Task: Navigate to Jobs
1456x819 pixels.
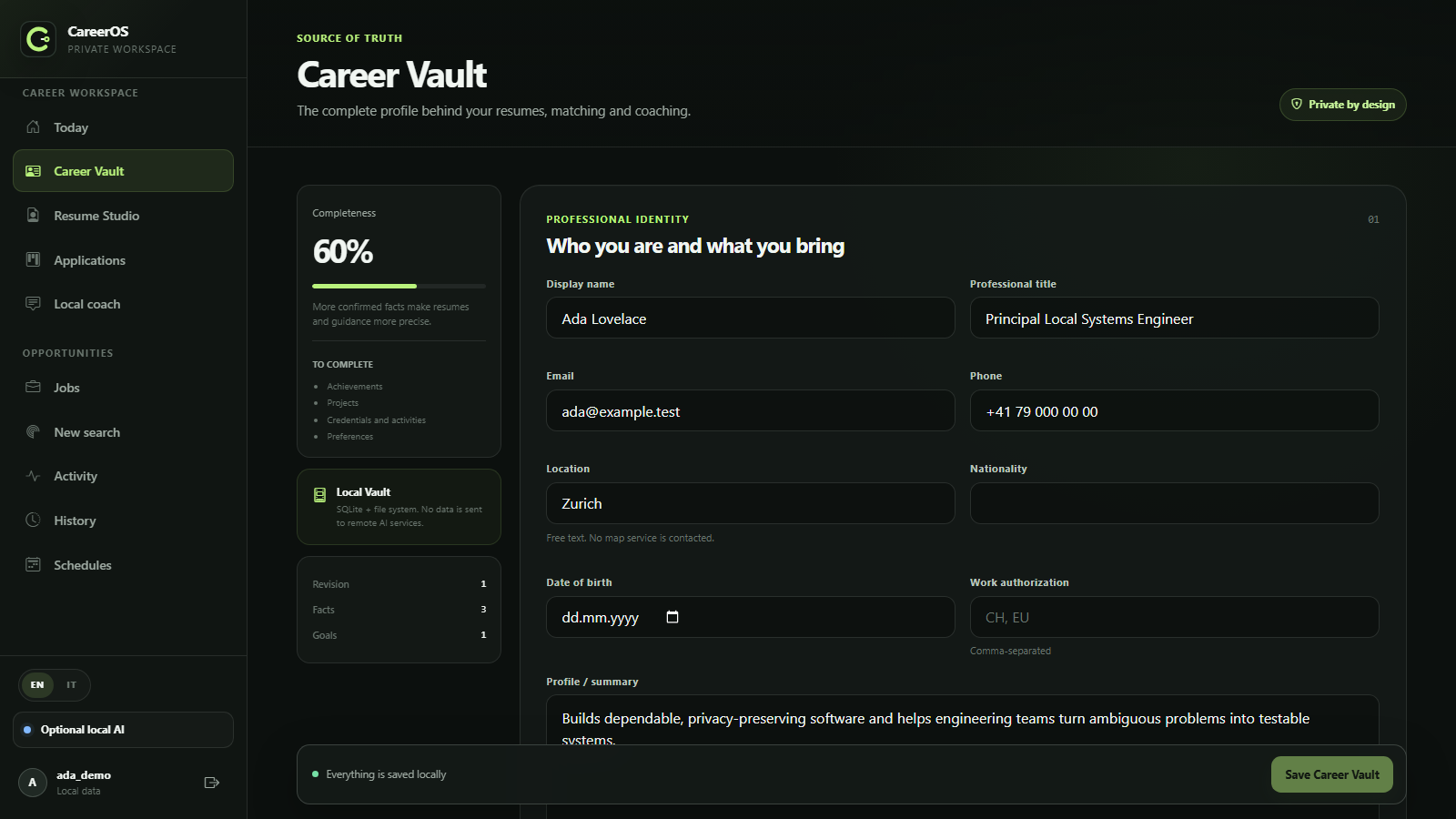Action: pos(123,388)
